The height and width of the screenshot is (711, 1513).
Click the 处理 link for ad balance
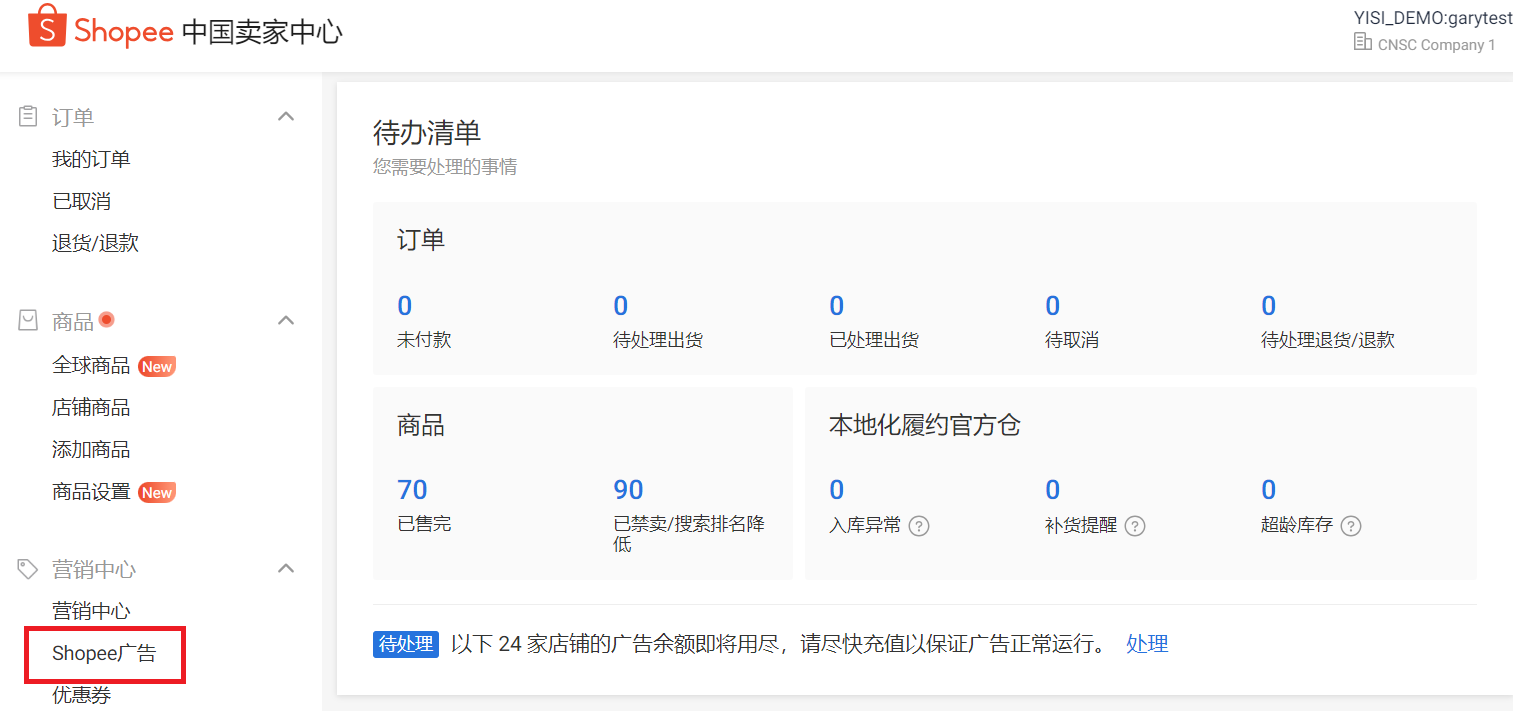1147,644
